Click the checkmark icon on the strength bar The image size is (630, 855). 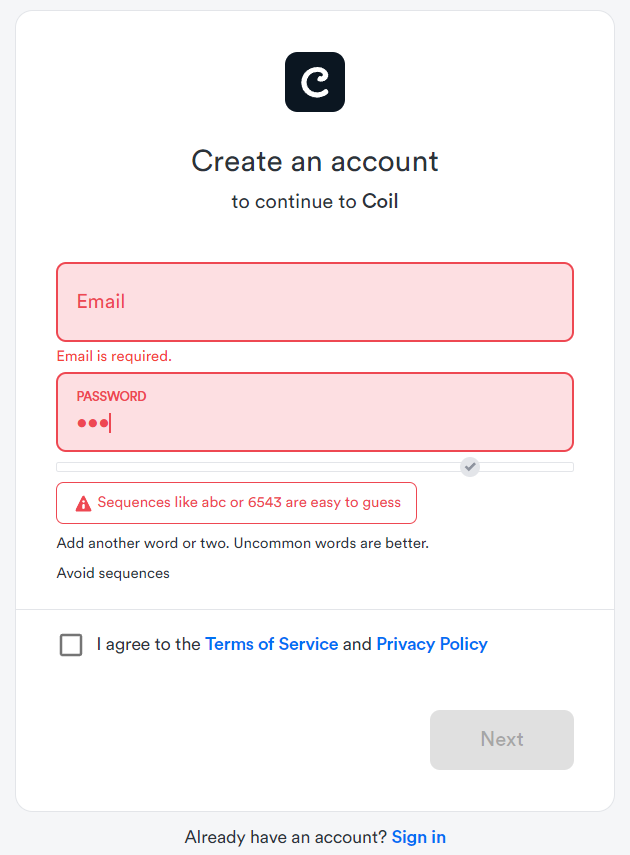pyautogui.click(x=470, y=466)
